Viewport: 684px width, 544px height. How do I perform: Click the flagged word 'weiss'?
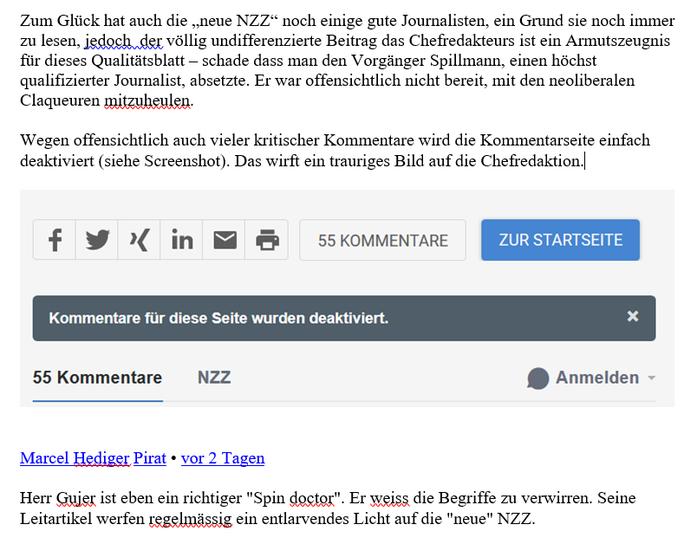click(x=389, y=498)
